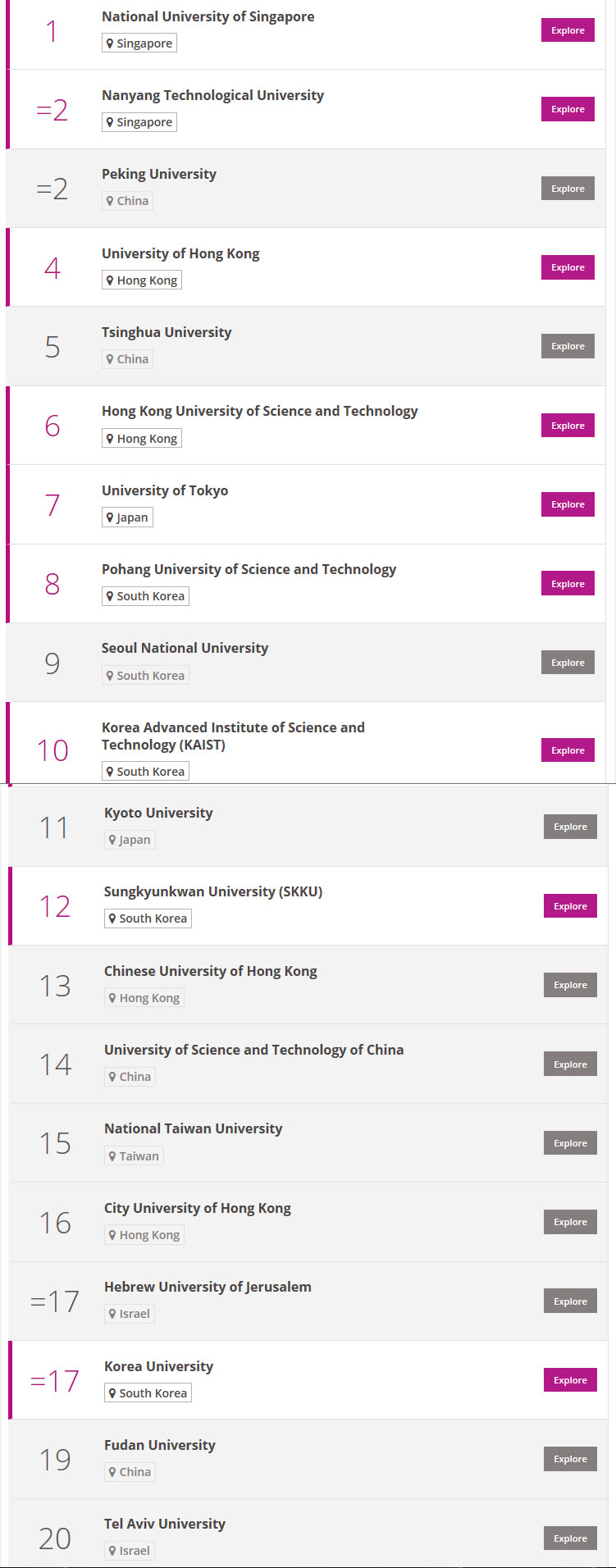This screenshot has width=616, height=1568.
Task: Click the Japan location tag under University of Tokyo
Action: 127,517
